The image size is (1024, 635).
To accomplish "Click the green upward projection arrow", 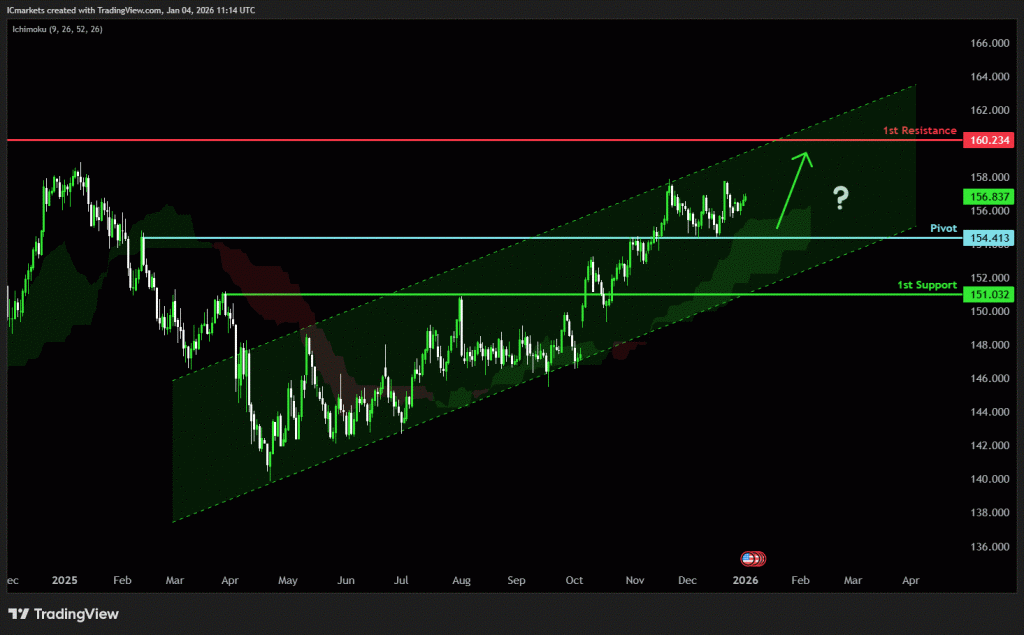I will 795,190.
